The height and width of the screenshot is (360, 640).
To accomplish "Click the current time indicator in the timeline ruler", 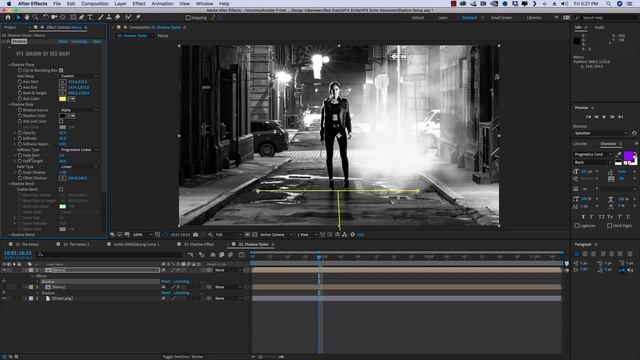I will click(x=319, y=257).
